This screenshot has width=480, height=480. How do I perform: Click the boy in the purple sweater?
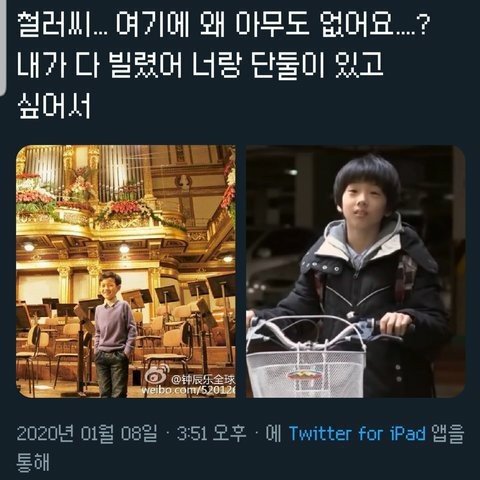pos(113,333)
